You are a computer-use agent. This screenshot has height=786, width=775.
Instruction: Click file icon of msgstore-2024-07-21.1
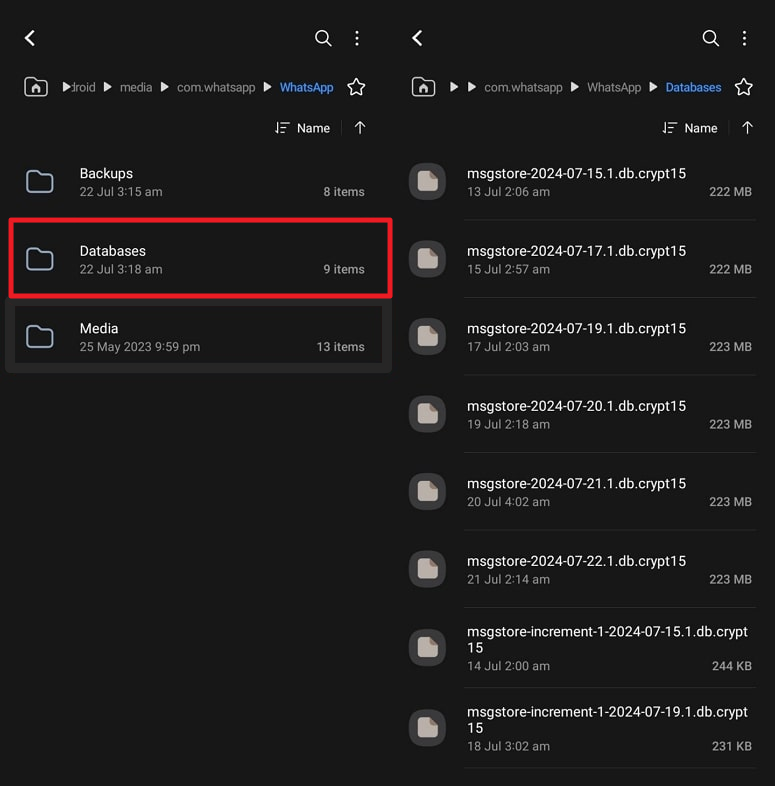tap(428, 492)
